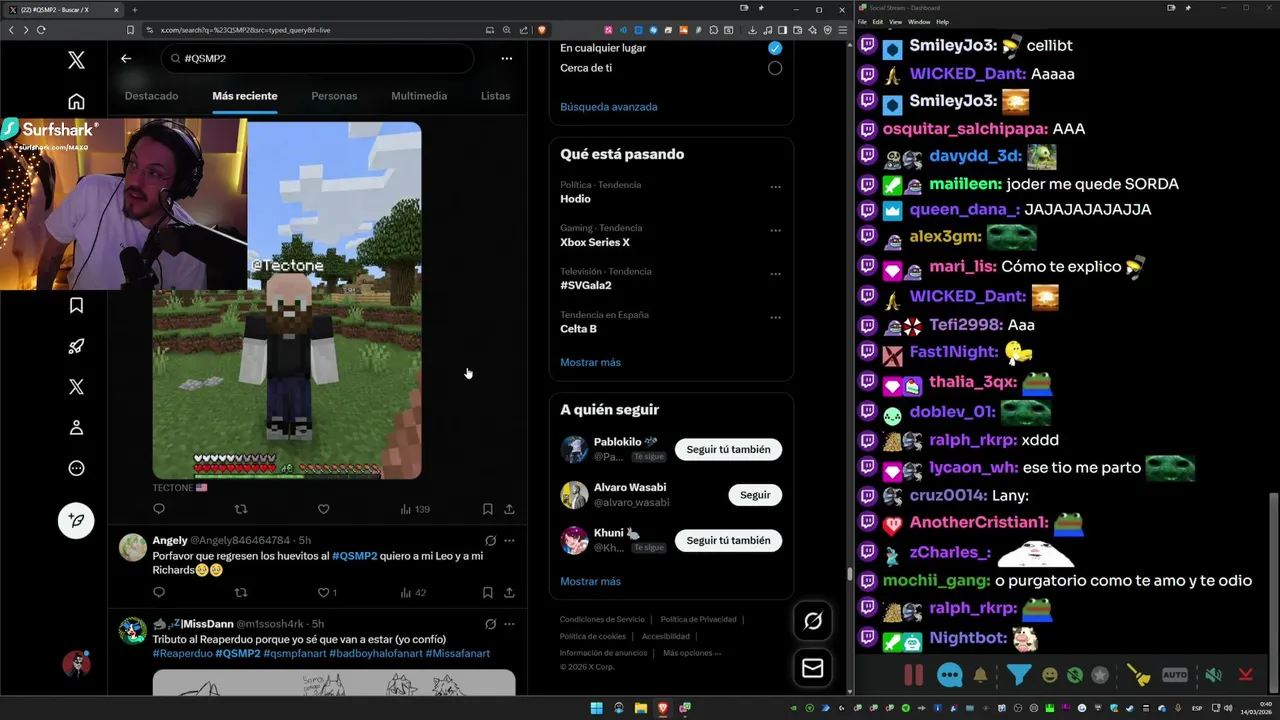Image resolution: width=1280 pixels, height=720 pixels.
Task: Open the blue funnel filter in Social Stream
Action: tap(1018, 675)
